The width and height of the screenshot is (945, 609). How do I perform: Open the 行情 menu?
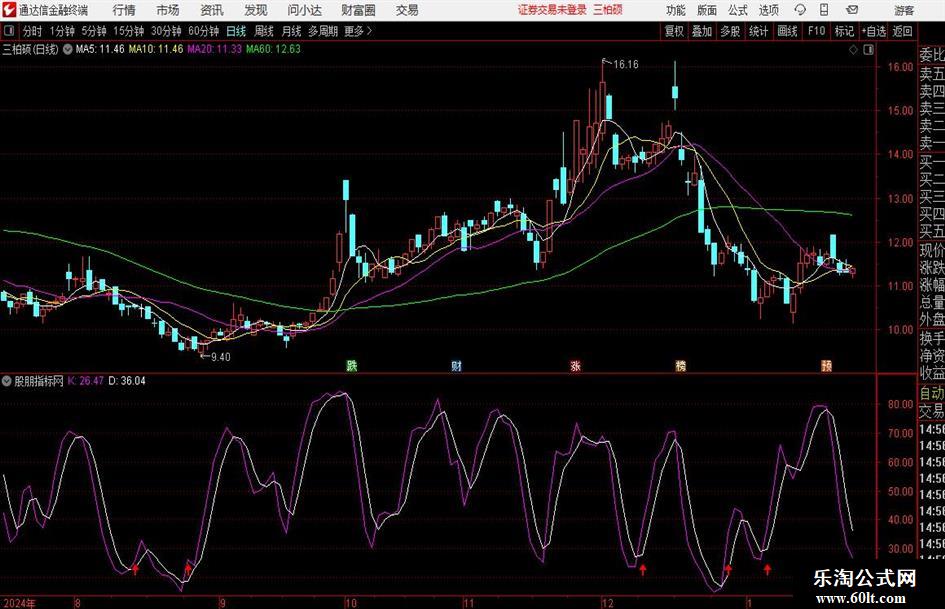coord(124,10)
